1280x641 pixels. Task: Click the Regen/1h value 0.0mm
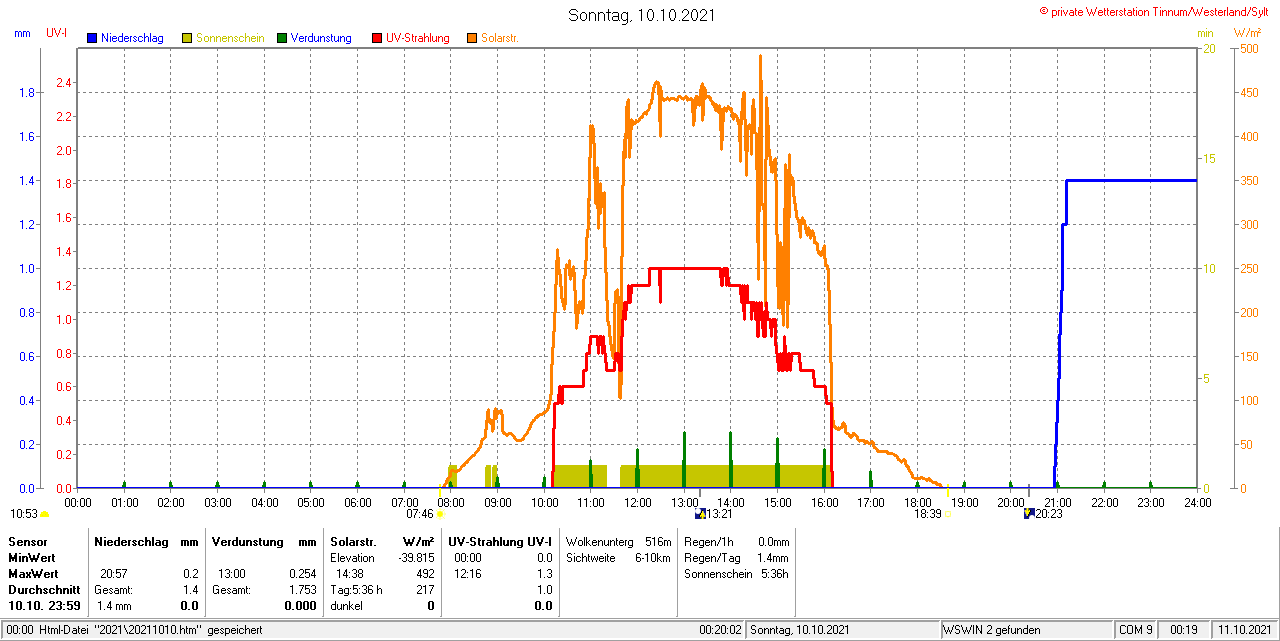click(x=773, y=541)
